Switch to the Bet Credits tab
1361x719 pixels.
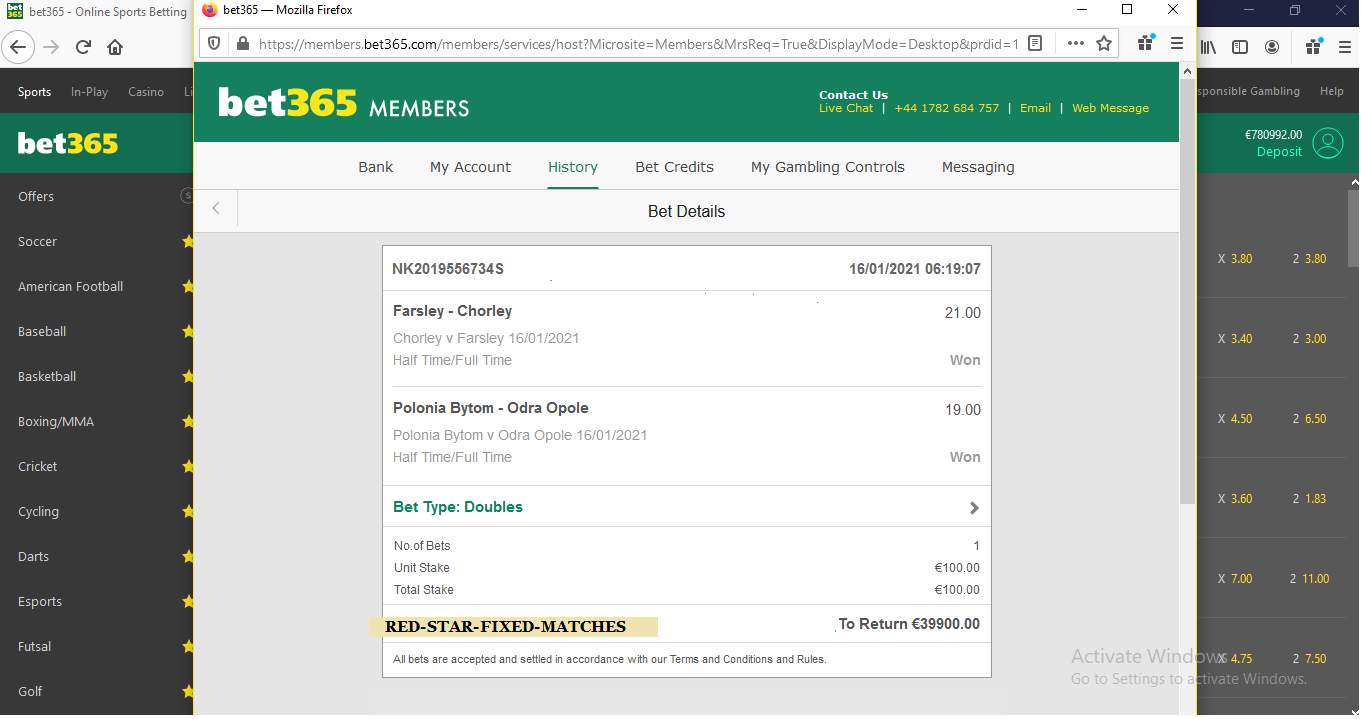click(675, 167)
